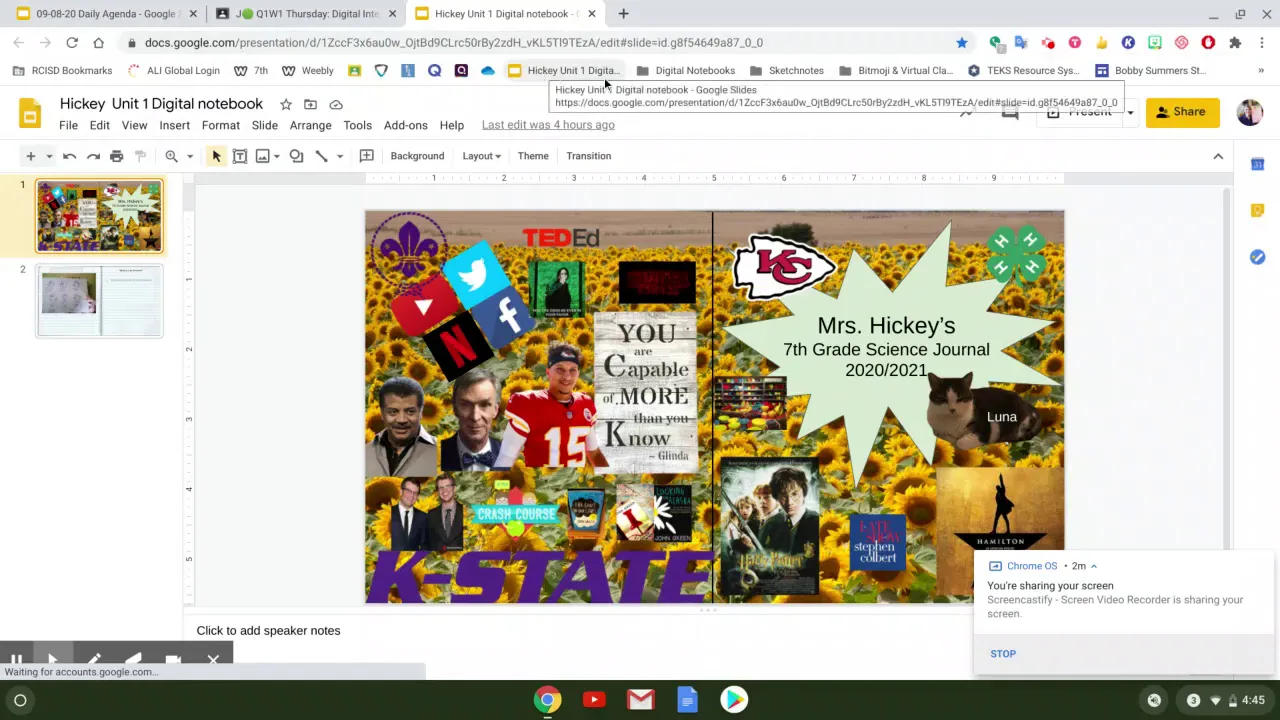
Task: Switch to the Q1W1 Thursday browser tab
Action: (x=305, y=14)
